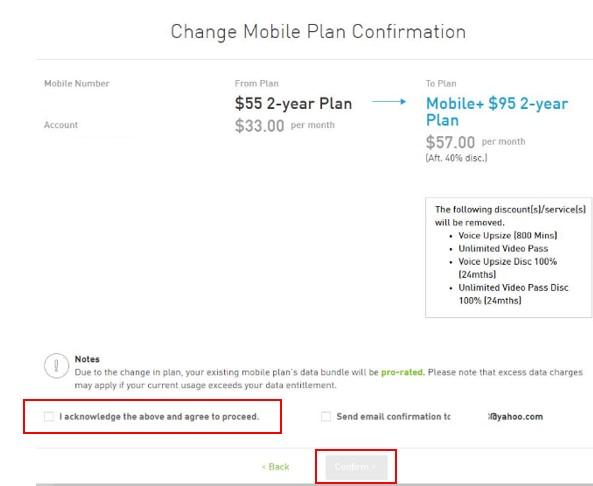Open the green pro-rated link

tap(402, 372)
